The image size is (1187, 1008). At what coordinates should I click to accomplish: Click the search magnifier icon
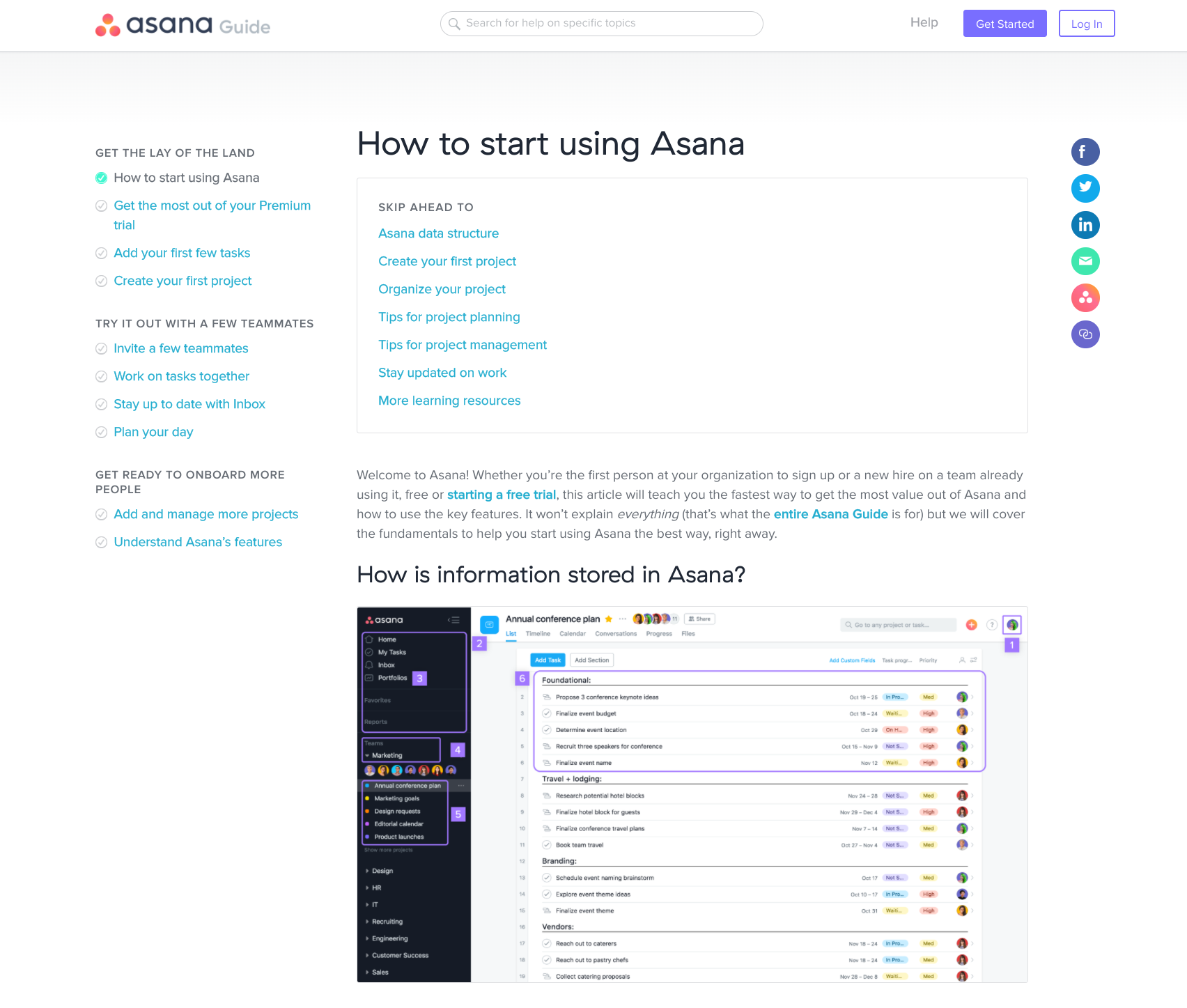[x=454, y=24]
